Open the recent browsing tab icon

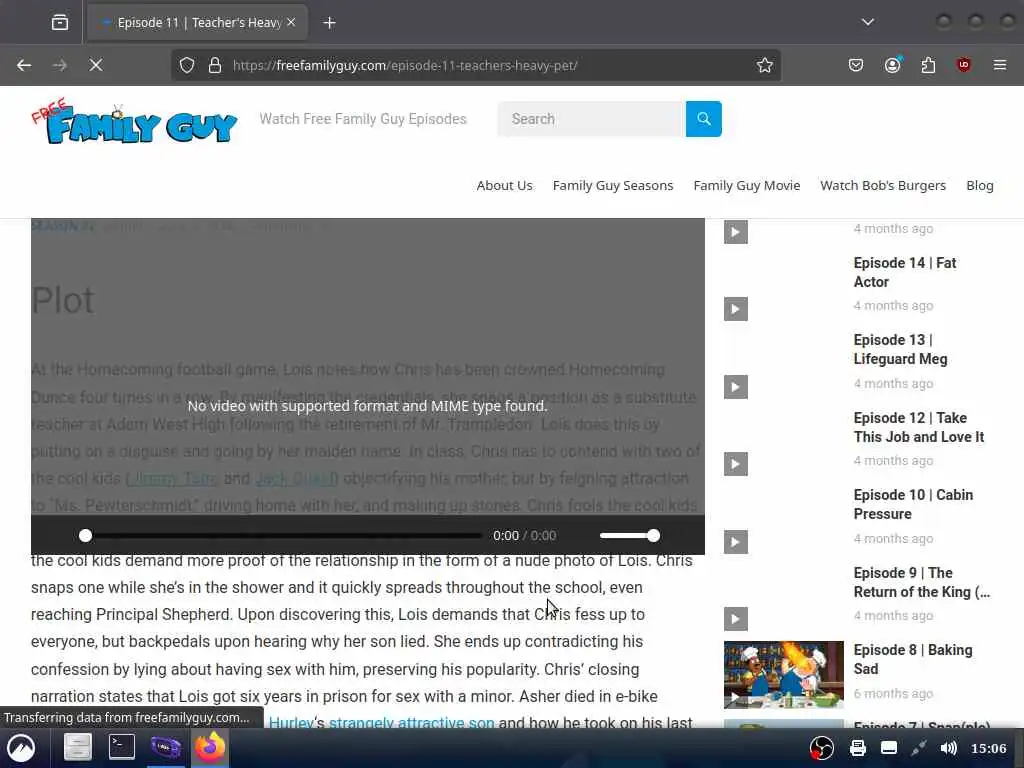pyautogui.click(x=60, y=23)
